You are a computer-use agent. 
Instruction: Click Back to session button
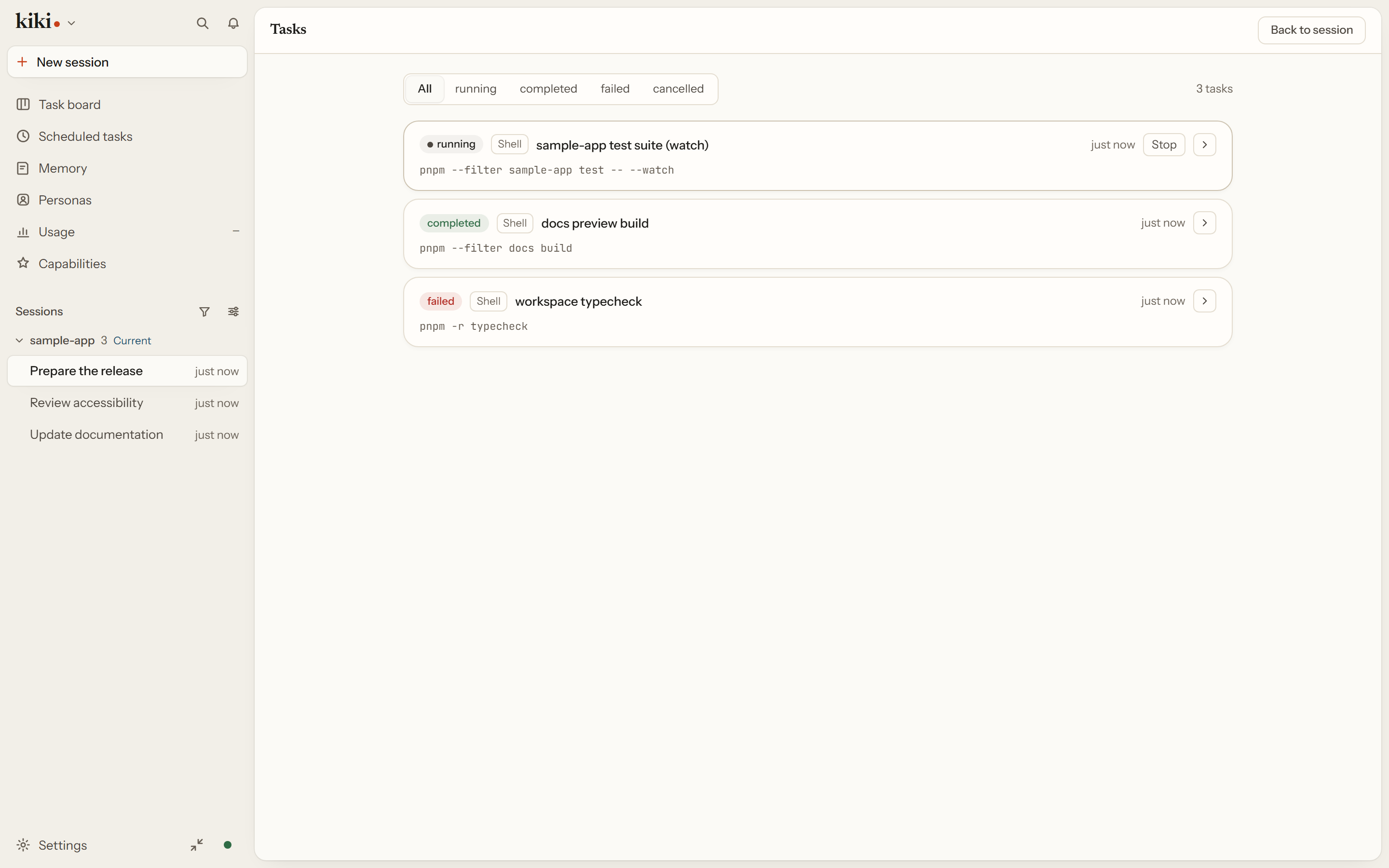[1311, 30]
